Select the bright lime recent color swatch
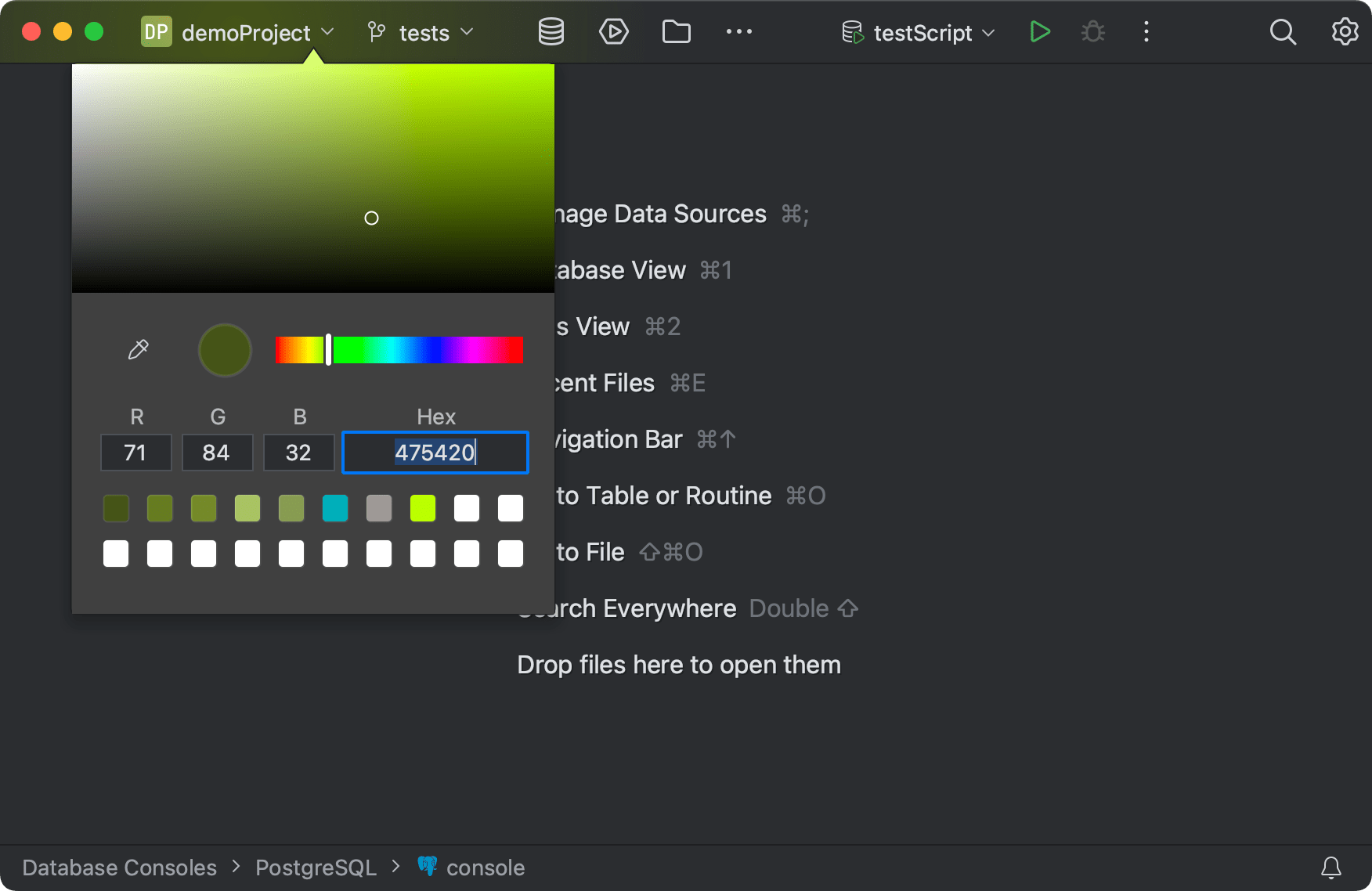This screenshot has height=891, width=1372. (x=423, y=508)
